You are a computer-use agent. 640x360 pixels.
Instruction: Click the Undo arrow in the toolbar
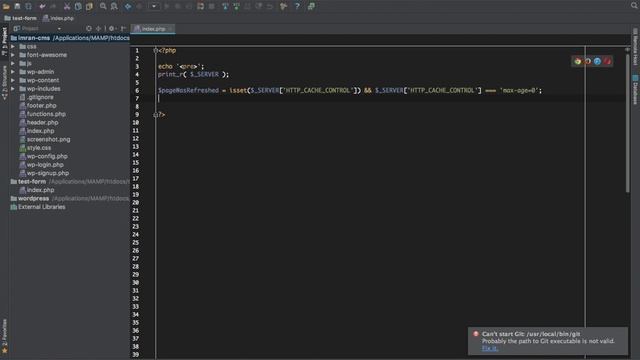pyautogui.click(x=42, y=6)
